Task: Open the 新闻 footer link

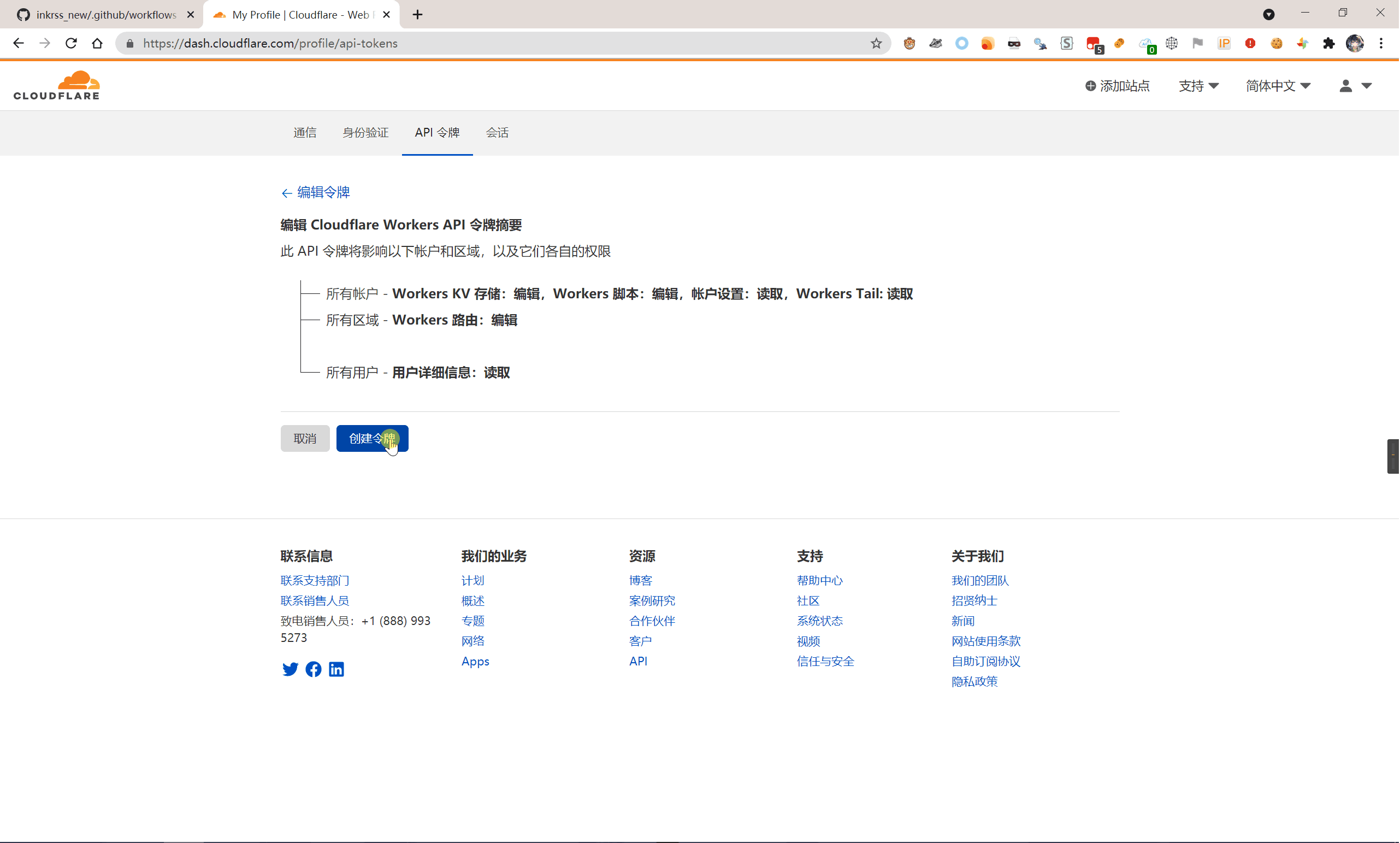Action: [x=963, y=621]
